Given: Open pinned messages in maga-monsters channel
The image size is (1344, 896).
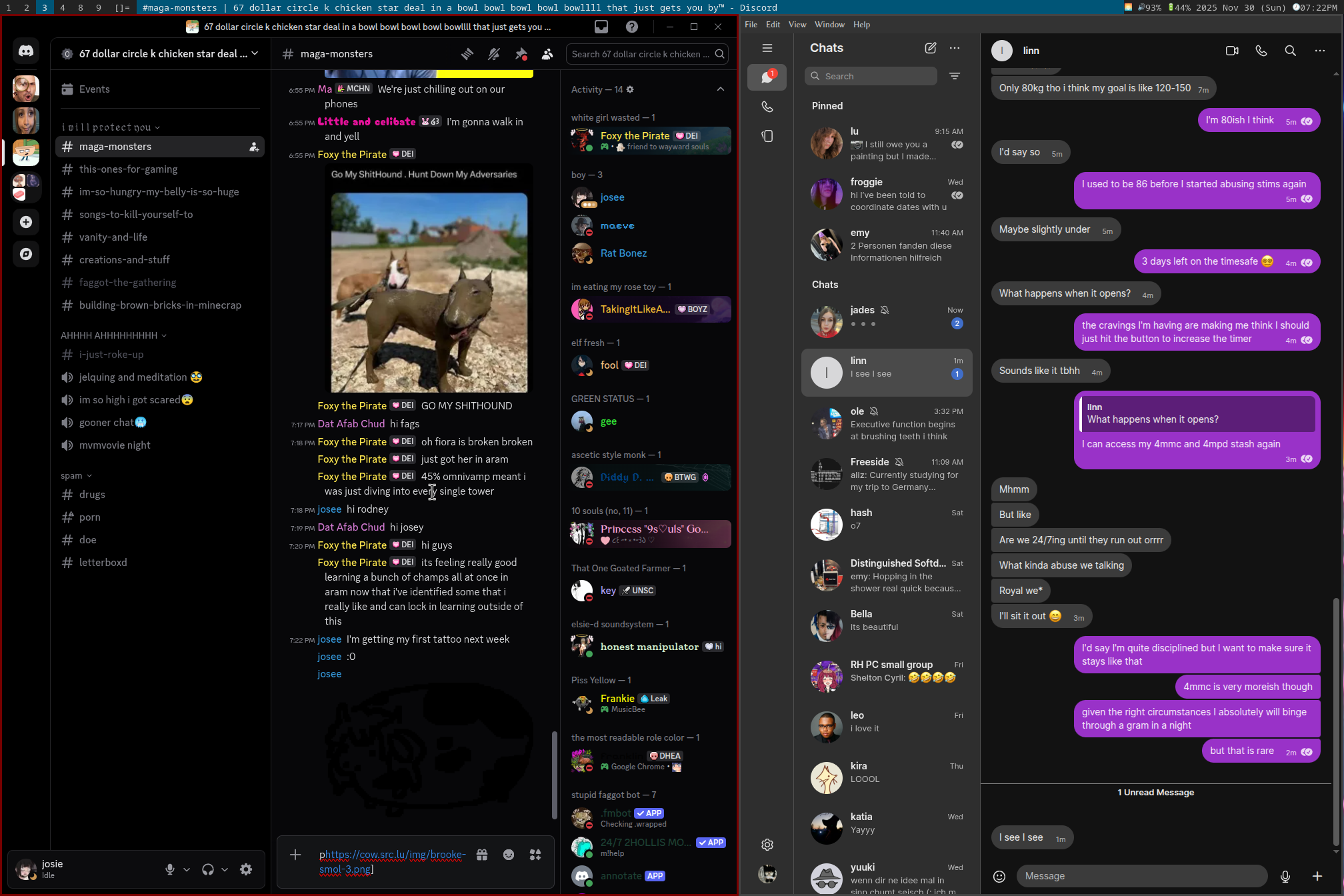Looking at the screenshot, I should point(521,54).
